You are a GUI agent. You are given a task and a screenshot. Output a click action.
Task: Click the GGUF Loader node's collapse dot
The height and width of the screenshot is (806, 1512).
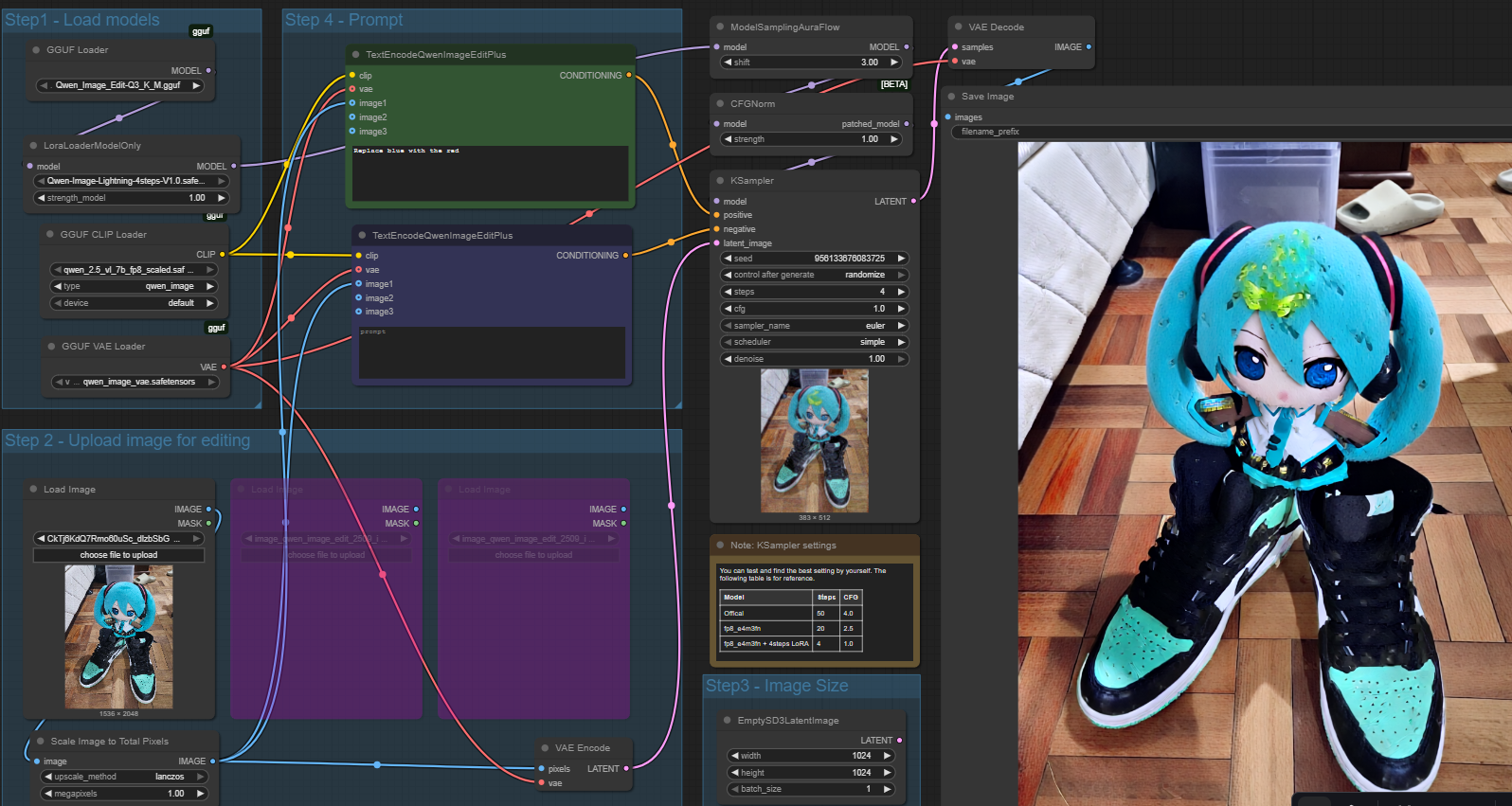coord(36,50)
